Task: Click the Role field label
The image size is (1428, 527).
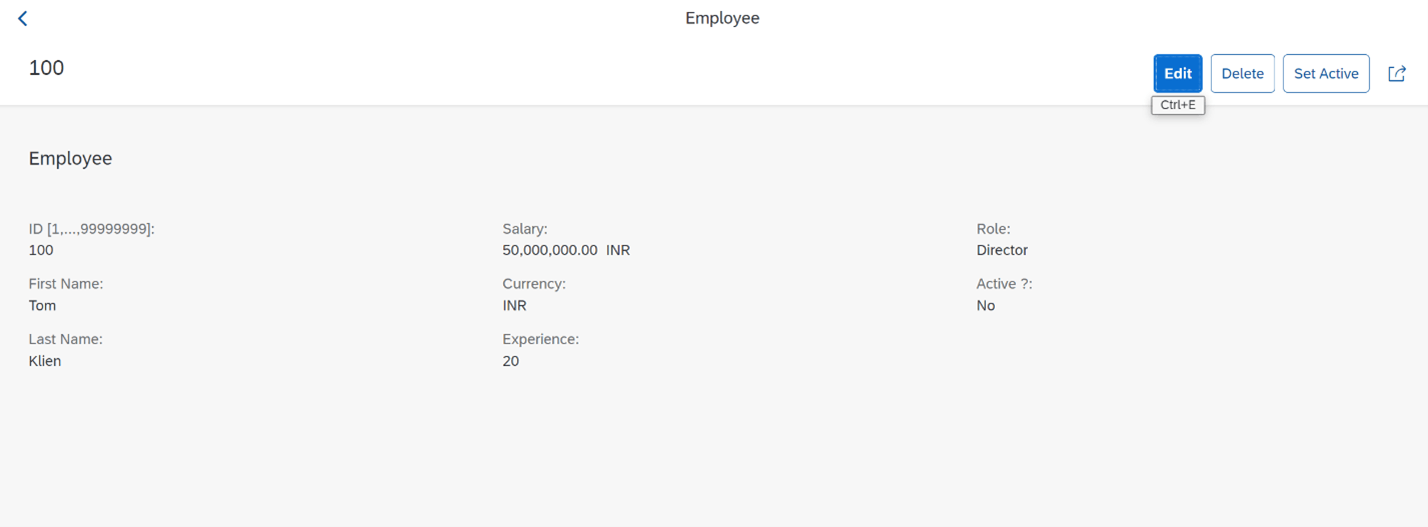Action: coord(993,229)
